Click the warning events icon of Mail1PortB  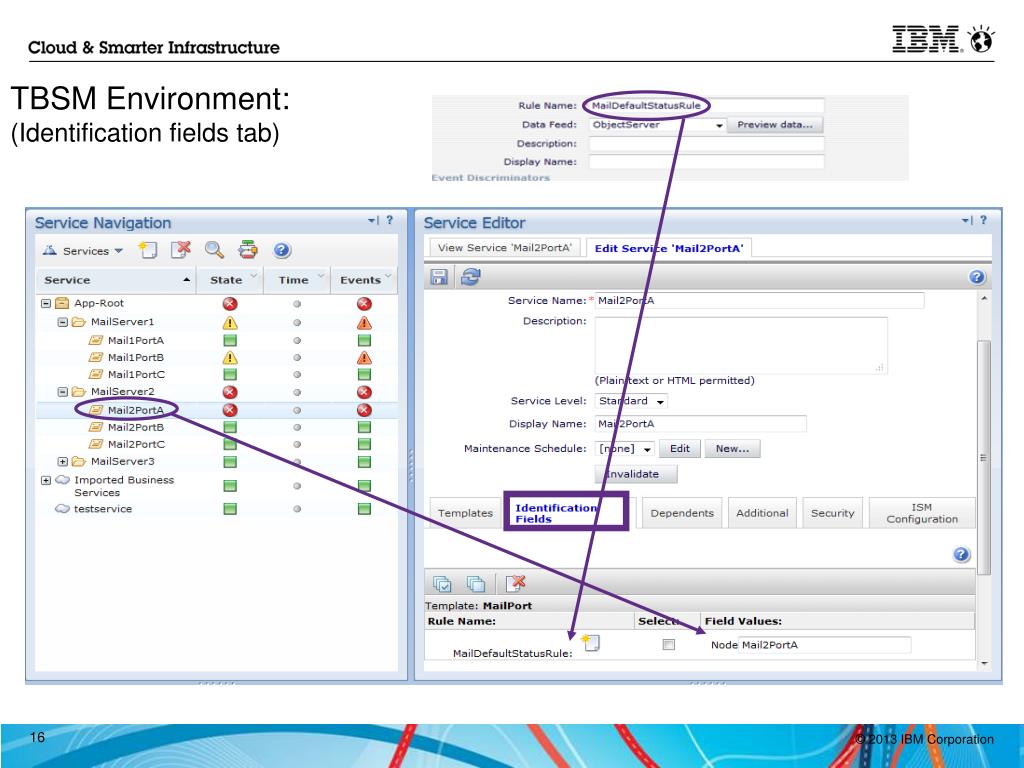pos(364,357)
